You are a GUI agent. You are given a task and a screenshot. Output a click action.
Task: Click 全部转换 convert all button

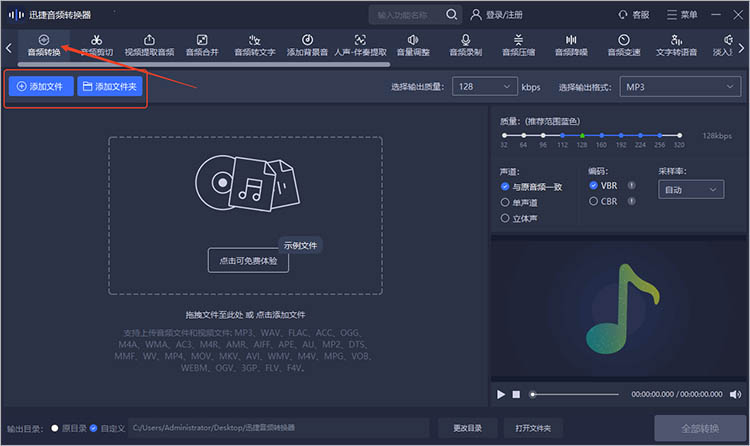pyautogui.click(x=700, y=428)
